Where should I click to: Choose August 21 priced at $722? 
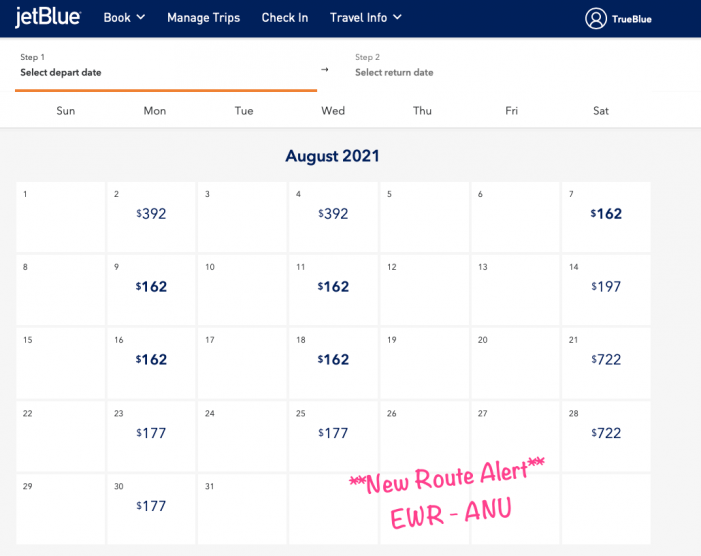click(605, 359)
